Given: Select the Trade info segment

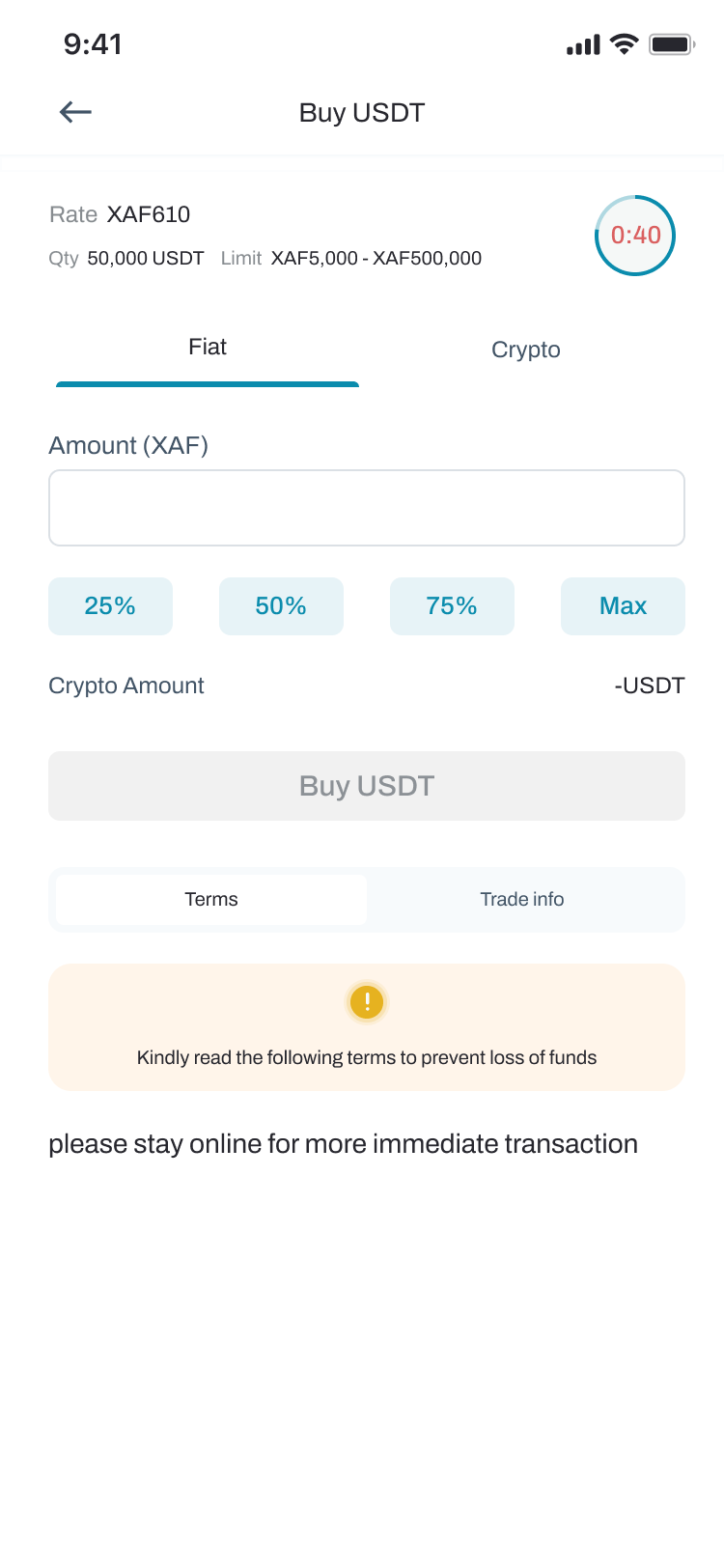Looking at the screenshot, I should point(522,900).
